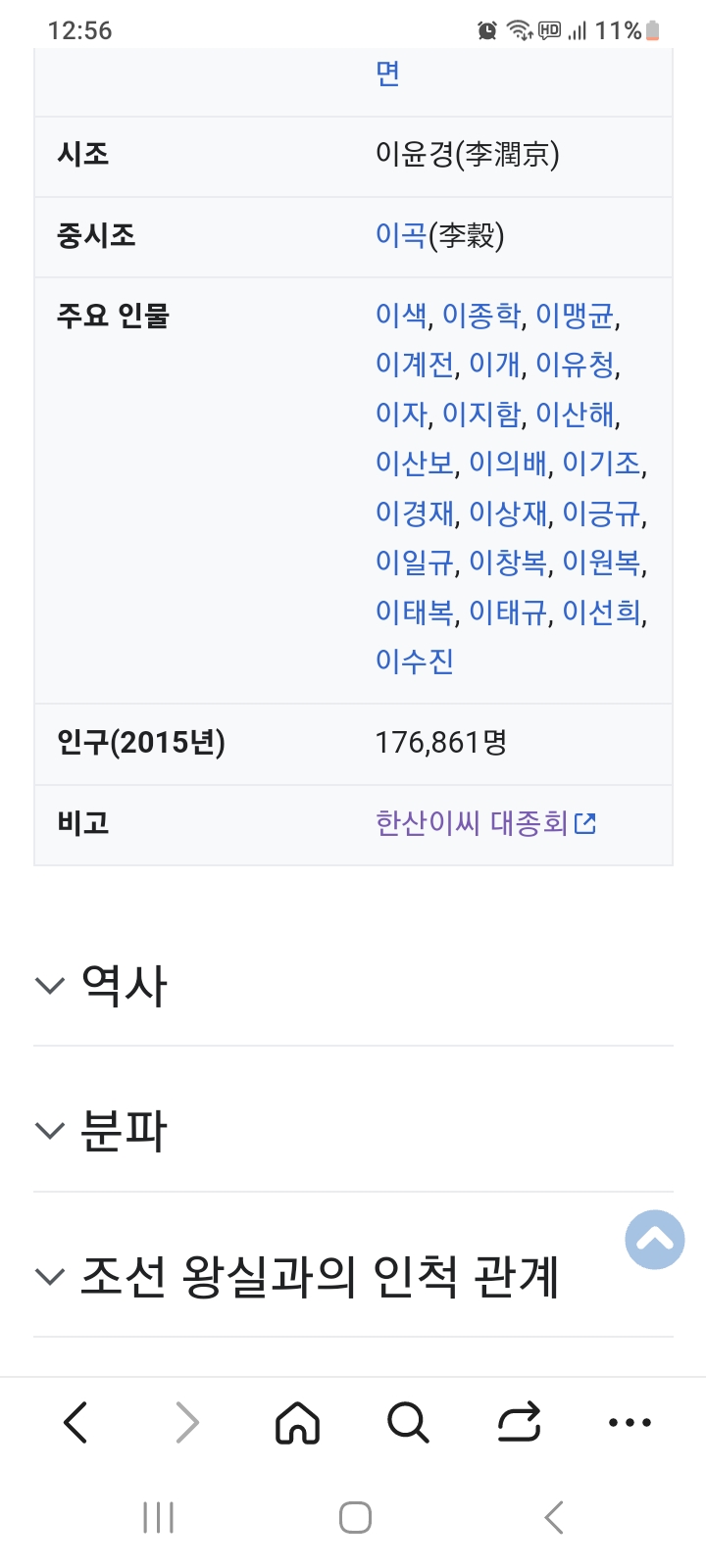Tap the 이산해 link
Viewport: 706px width, 1568px height.
(576, 415)
